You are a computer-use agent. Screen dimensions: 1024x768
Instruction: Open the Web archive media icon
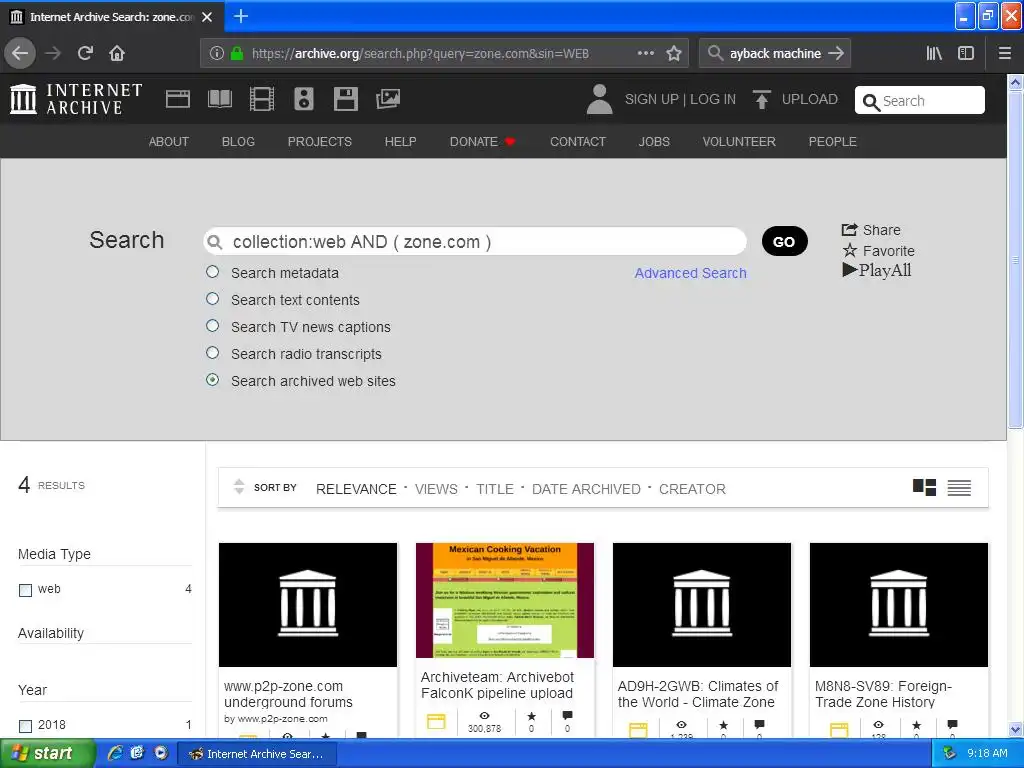coord(178,99)
